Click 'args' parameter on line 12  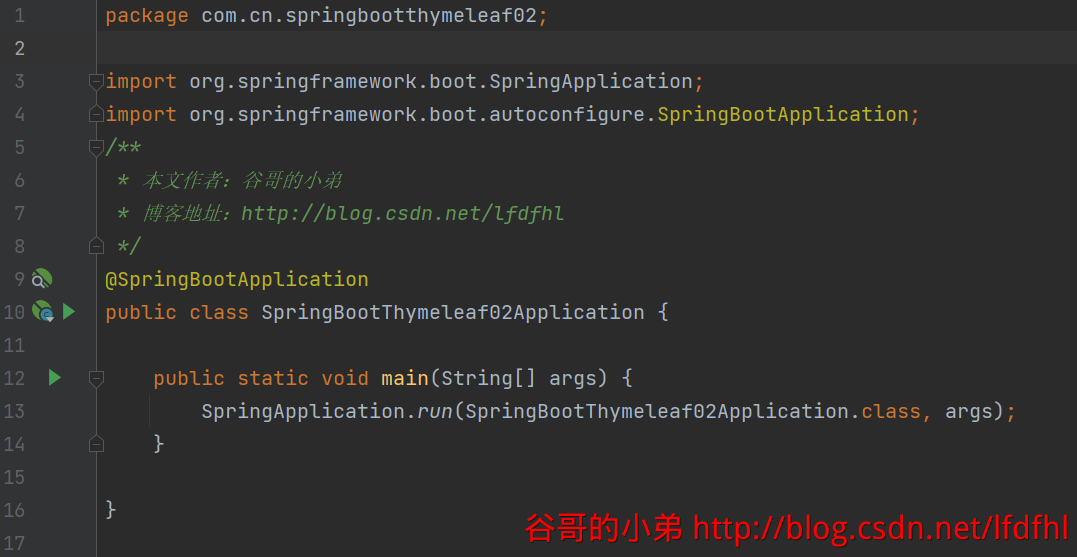573,379
